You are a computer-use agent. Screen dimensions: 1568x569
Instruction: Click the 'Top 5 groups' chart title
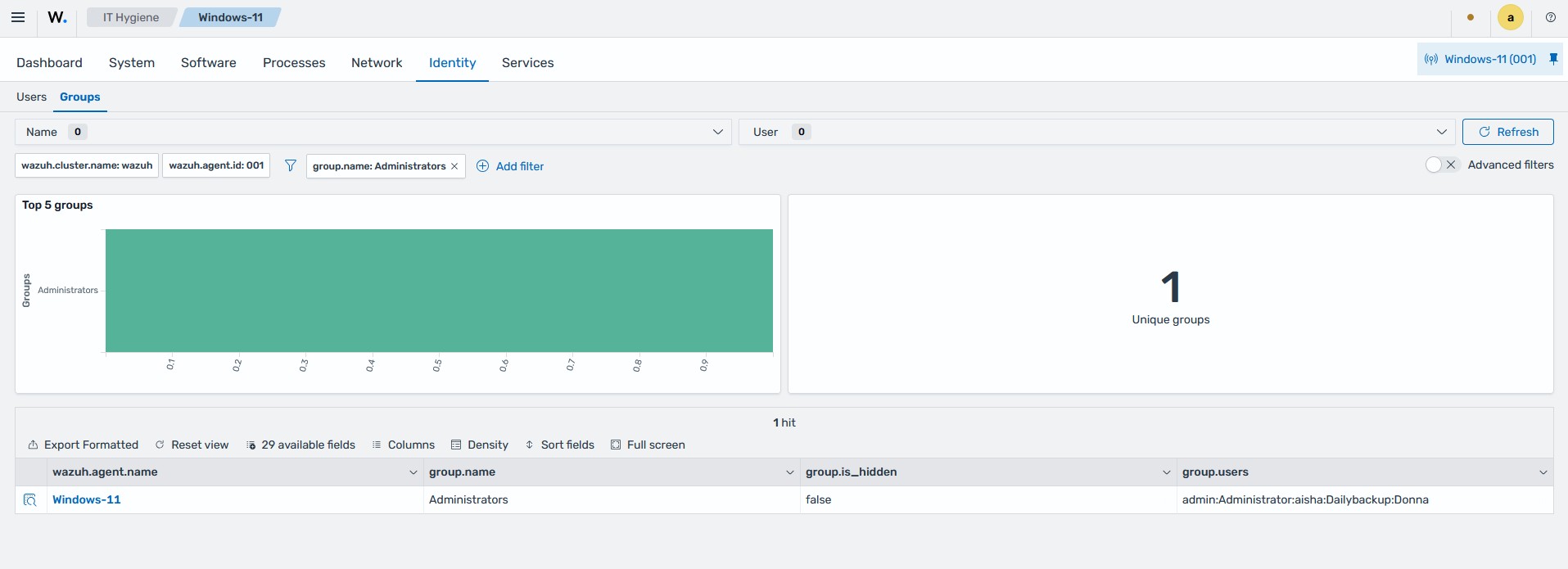pos(57,205)
